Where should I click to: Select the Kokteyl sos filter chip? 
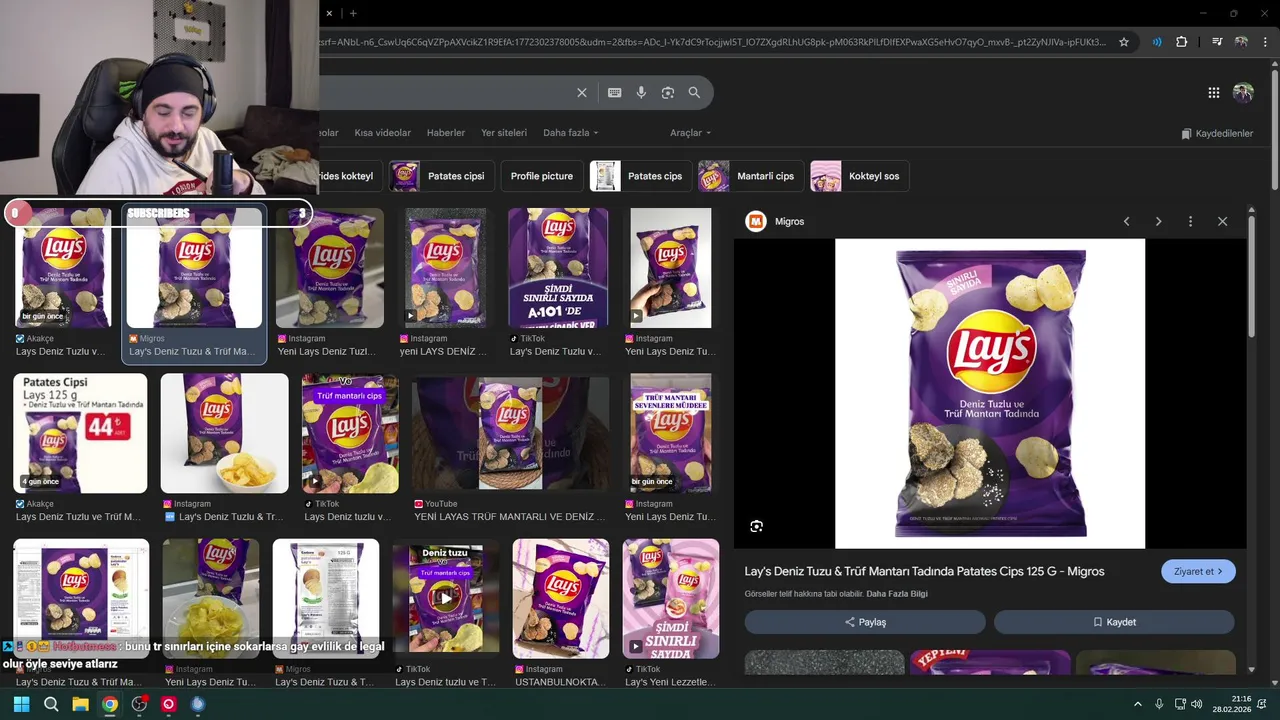coord(859,176)
